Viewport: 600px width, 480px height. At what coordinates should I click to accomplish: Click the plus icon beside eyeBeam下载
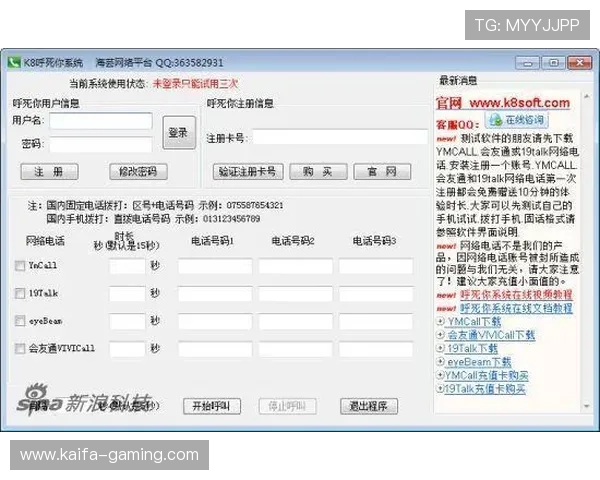pos(440,362)
